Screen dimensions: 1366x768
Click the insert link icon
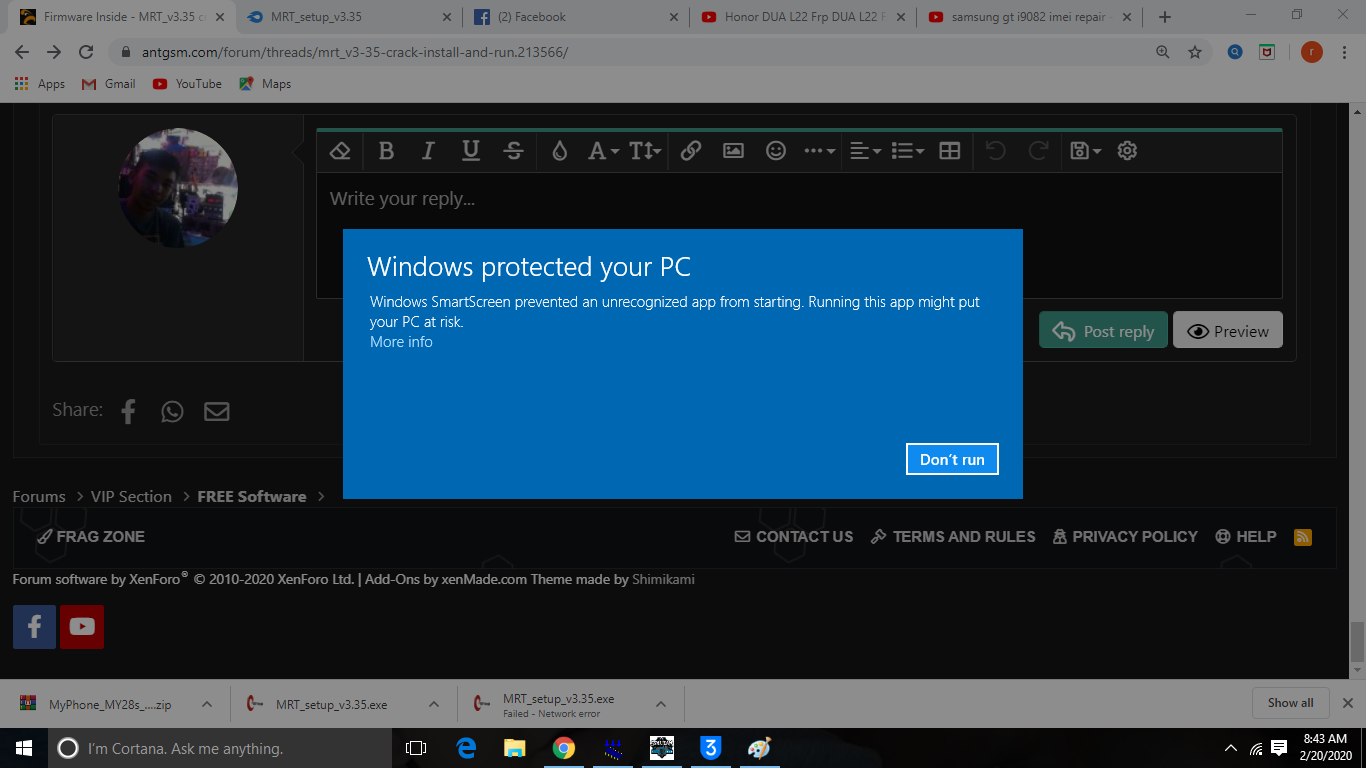[x=690, y=151]
